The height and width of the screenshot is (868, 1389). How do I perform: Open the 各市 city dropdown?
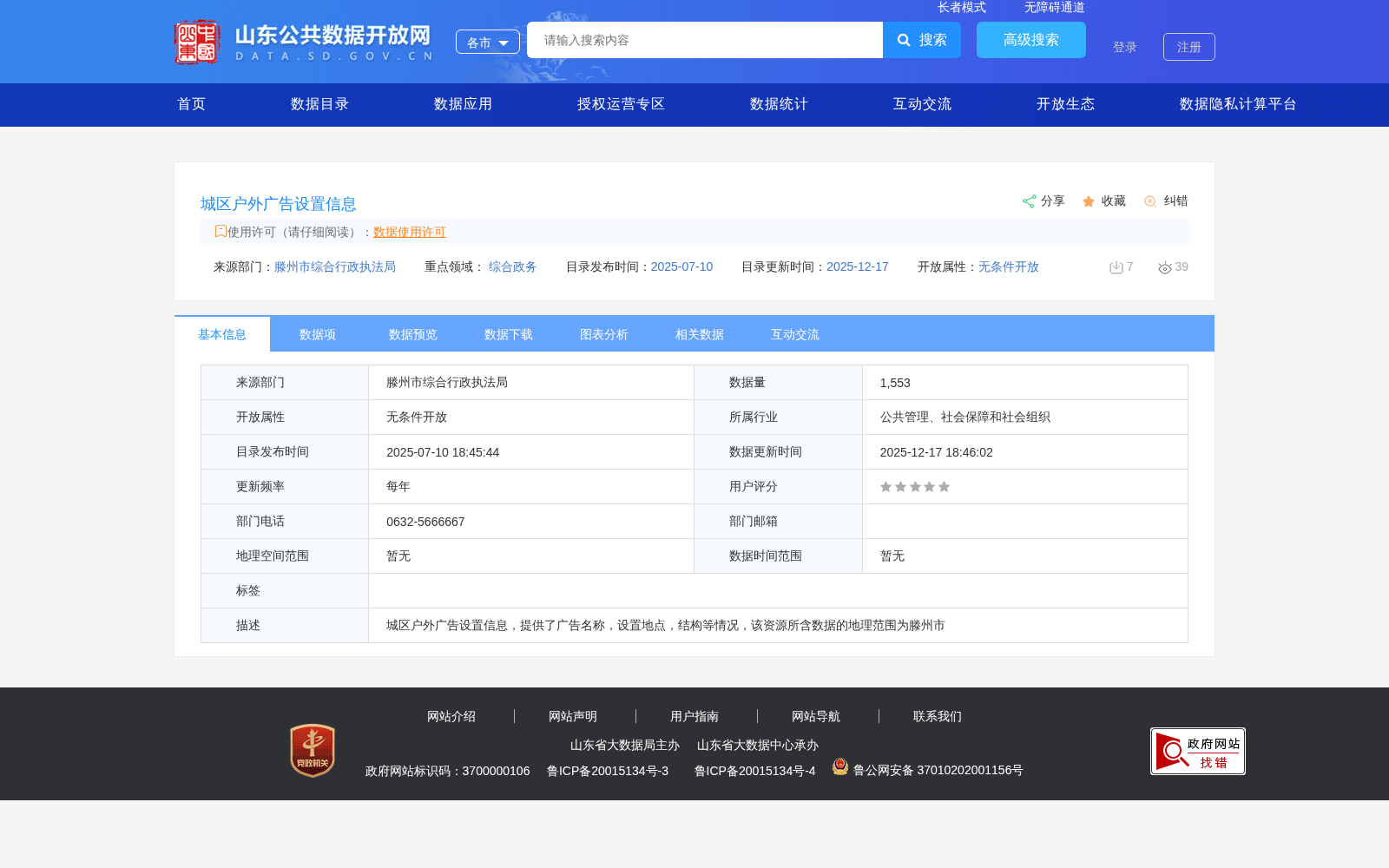[x=488, y=42]
